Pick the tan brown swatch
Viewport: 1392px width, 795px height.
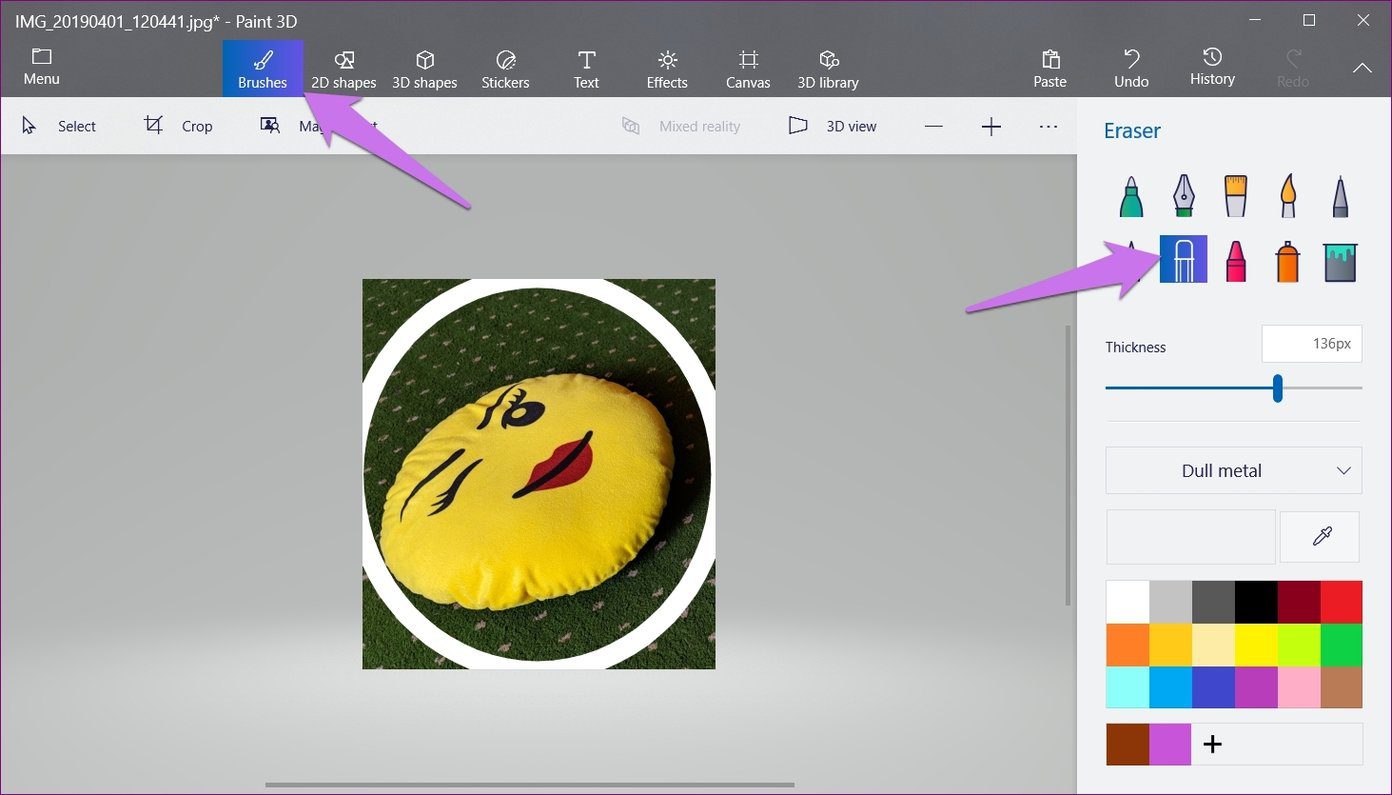1342,688
